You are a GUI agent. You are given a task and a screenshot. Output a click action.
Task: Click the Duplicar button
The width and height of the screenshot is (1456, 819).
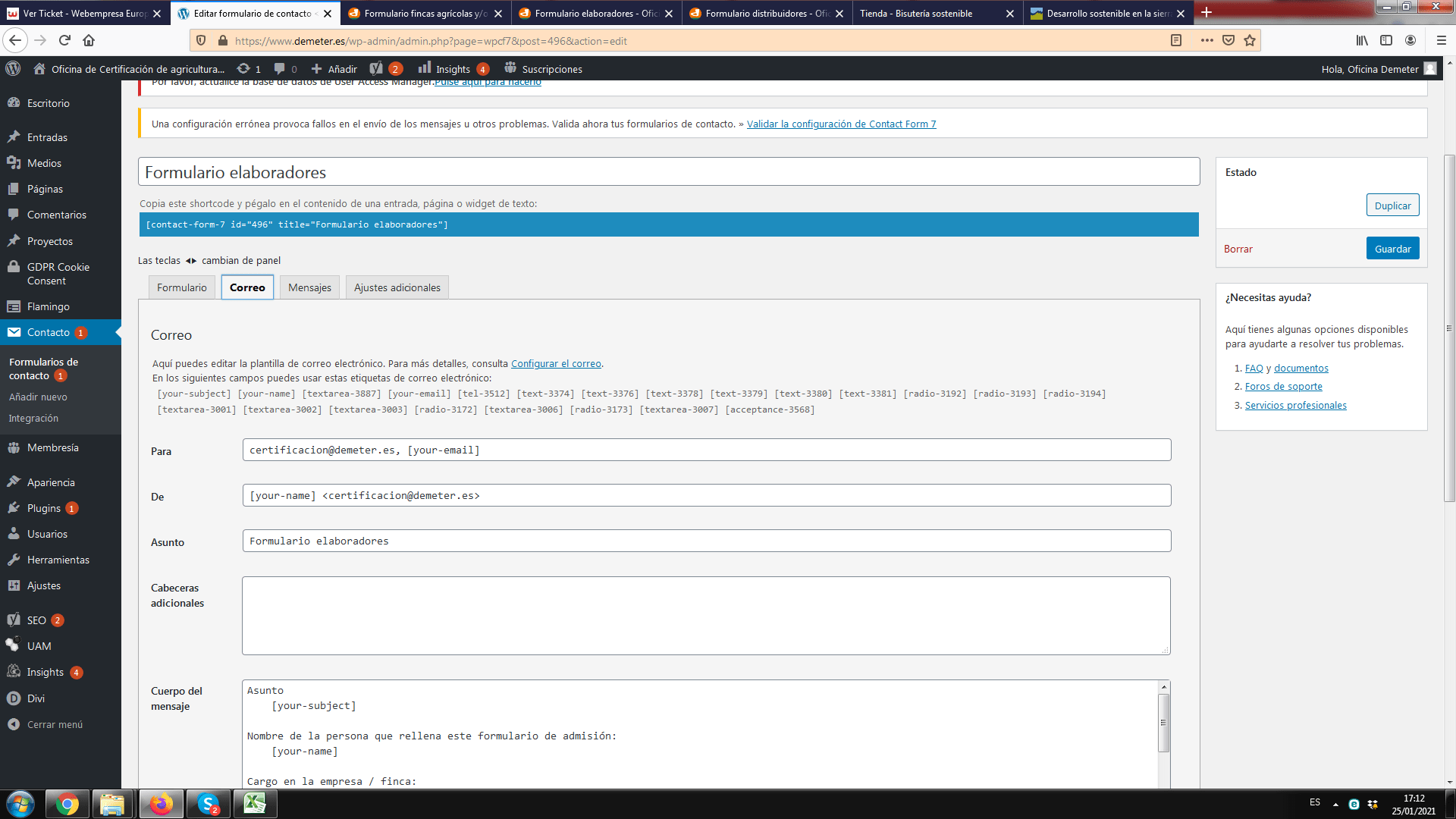pyautogui.click(x=1392, y=206)
